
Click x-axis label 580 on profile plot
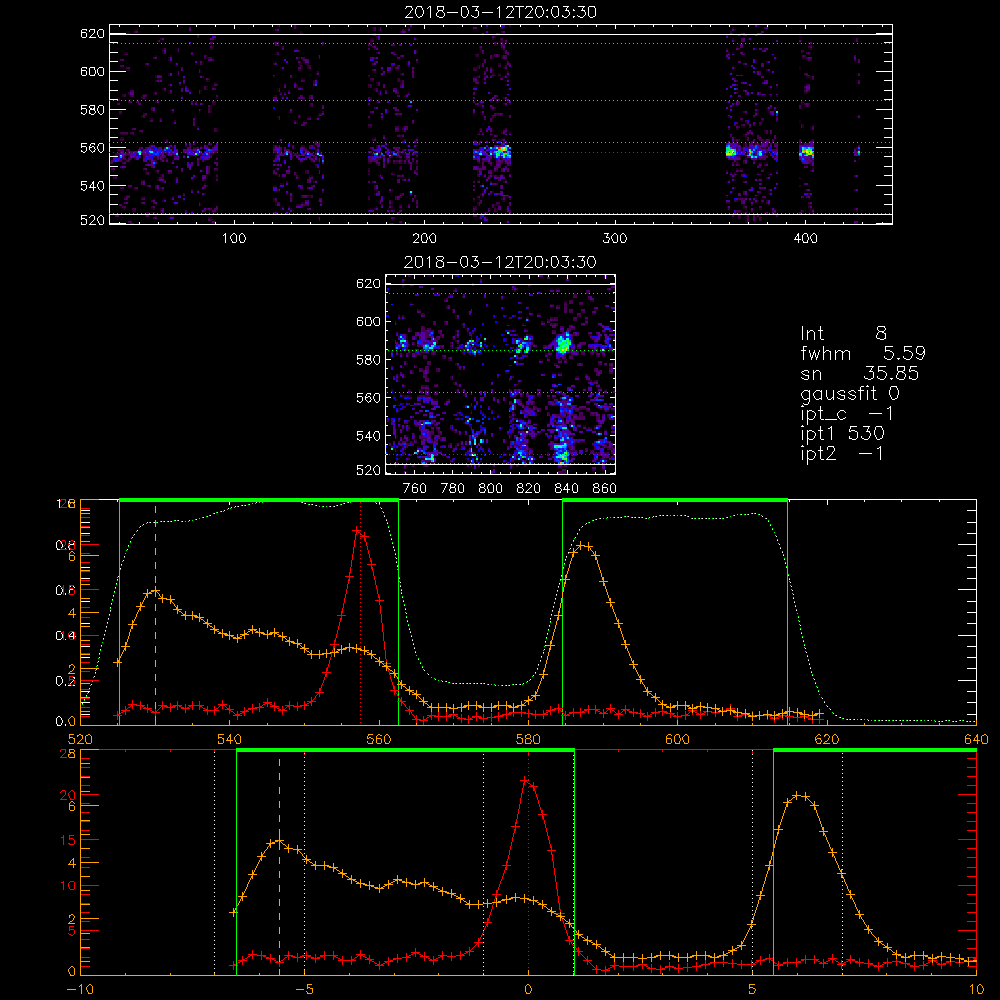pos(528,739)
